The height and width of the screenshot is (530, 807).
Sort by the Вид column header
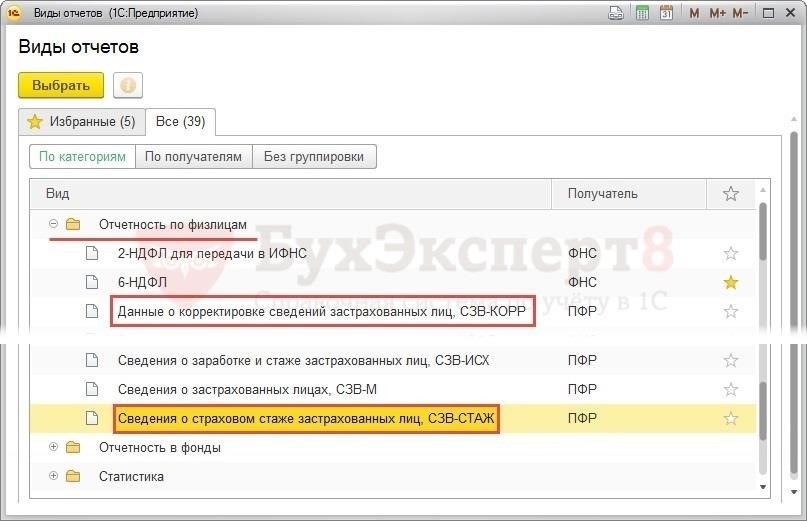[x=290, y=193]
